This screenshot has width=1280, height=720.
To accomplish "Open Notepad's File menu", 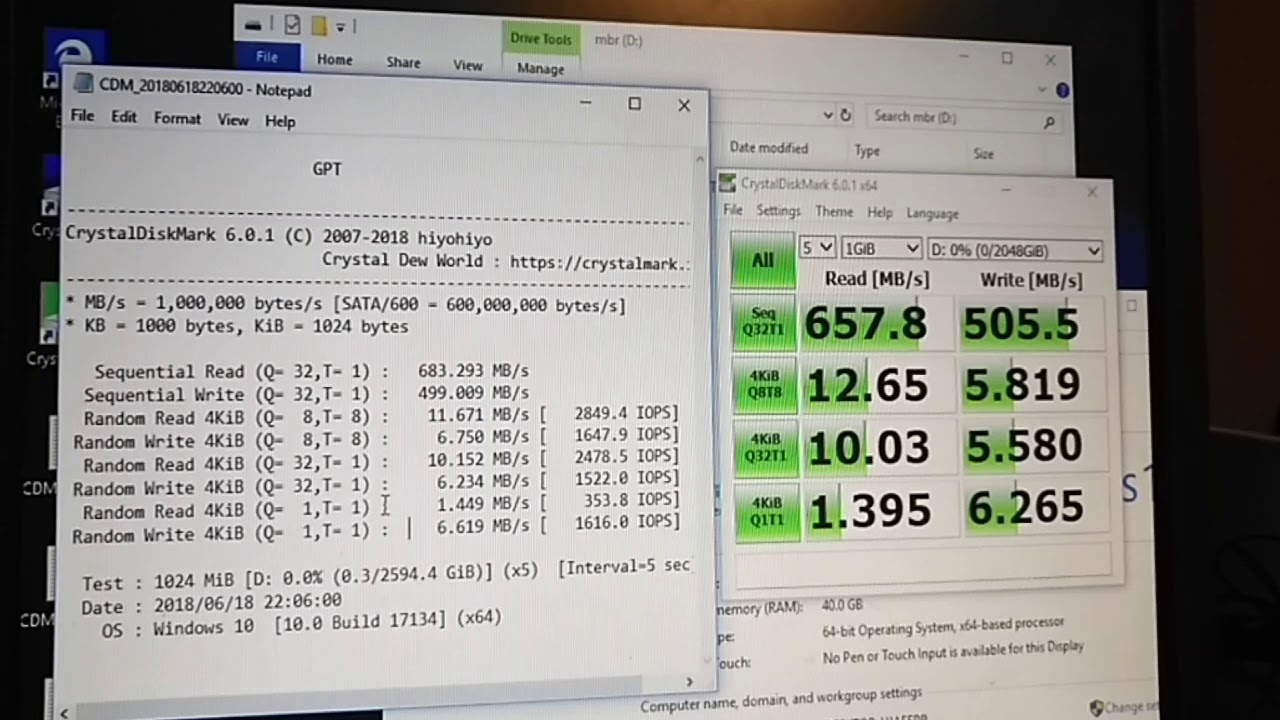I will point(82,116).
